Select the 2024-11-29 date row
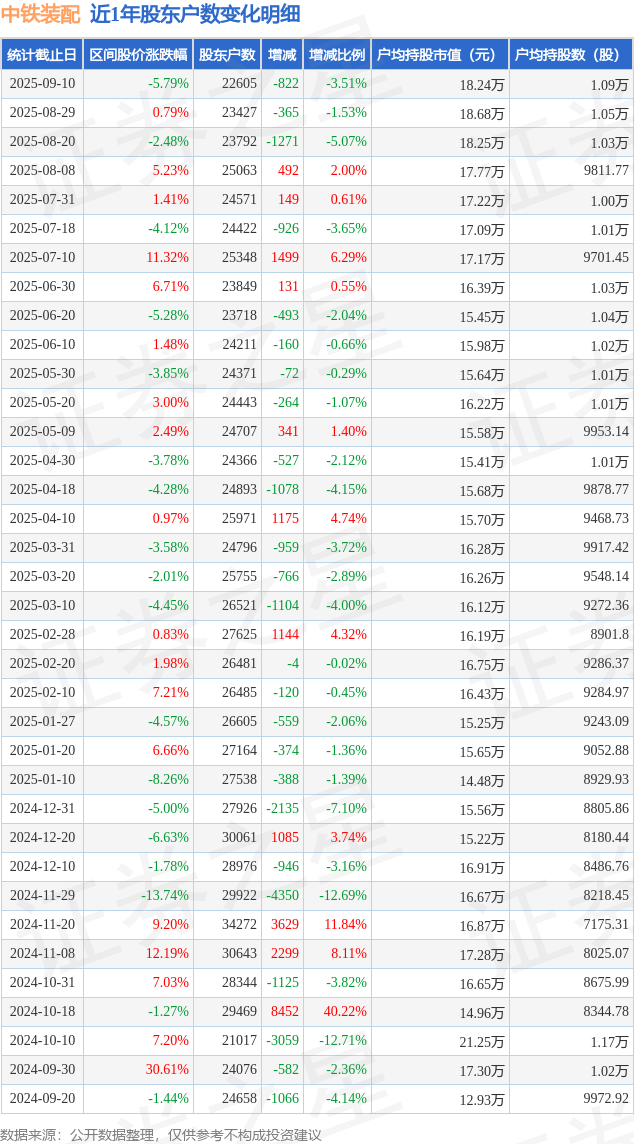This screenshot has width=634, height=1144. click(x=317, y=896)
